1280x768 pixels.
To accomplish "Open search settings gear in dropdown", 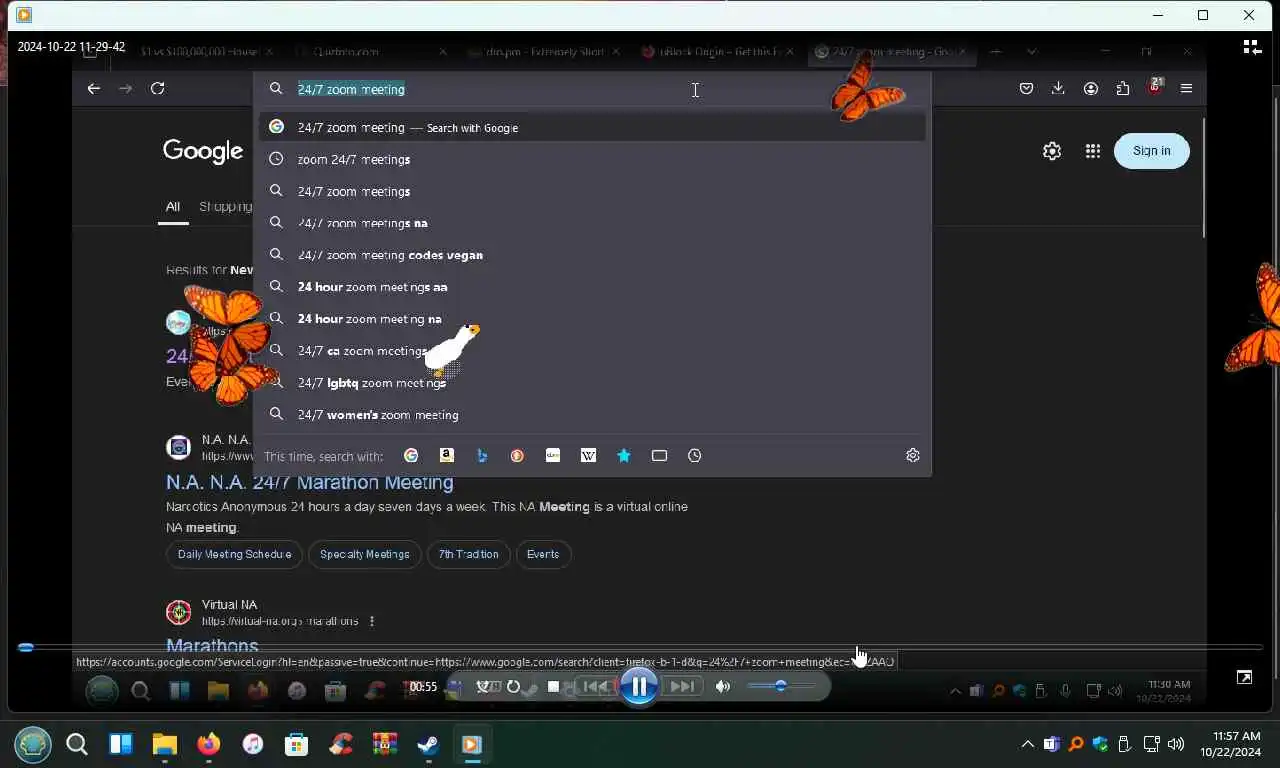I will [913, 455].
